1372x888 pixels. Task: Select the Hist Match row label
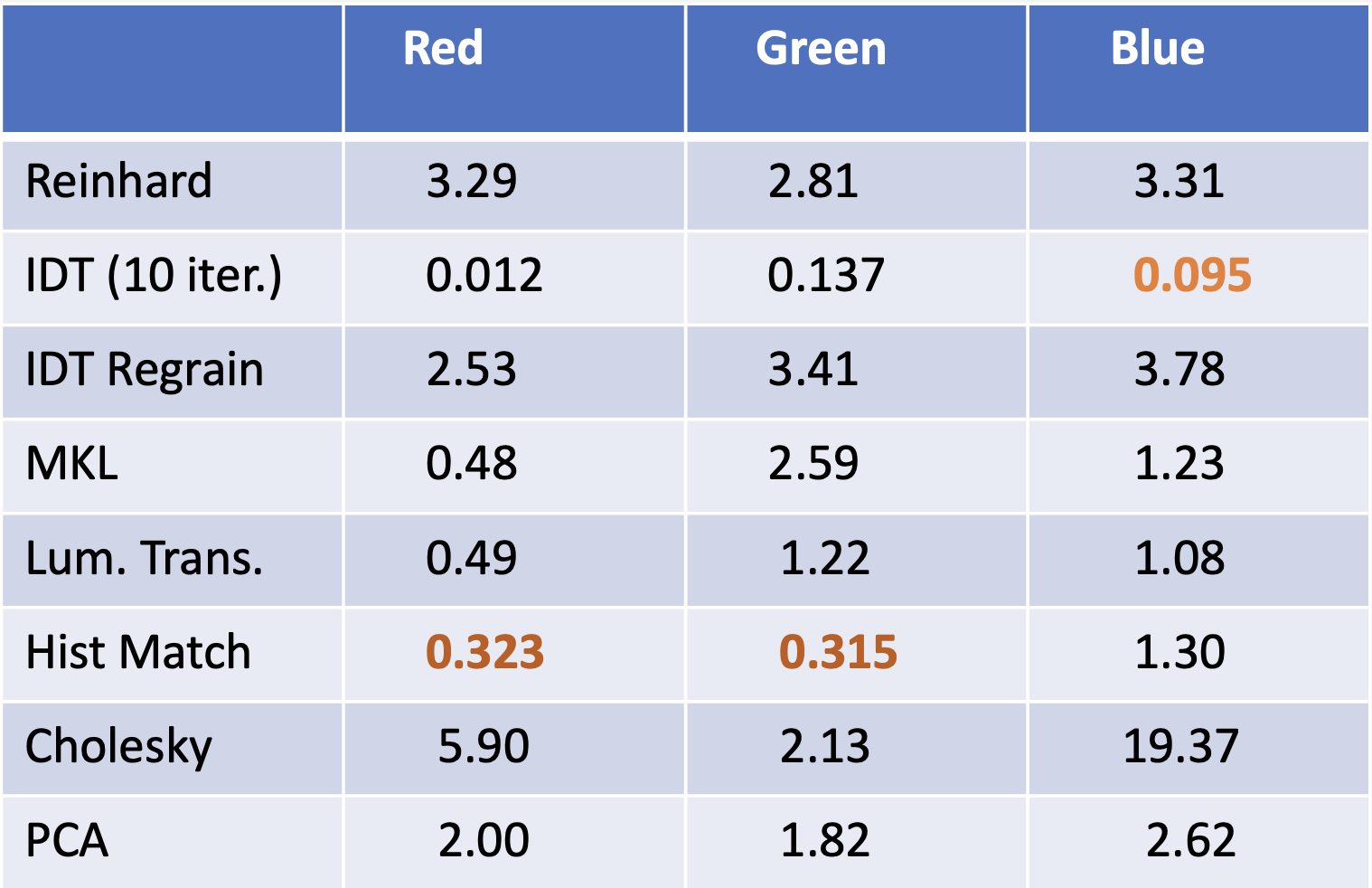(x=138, y=652)
